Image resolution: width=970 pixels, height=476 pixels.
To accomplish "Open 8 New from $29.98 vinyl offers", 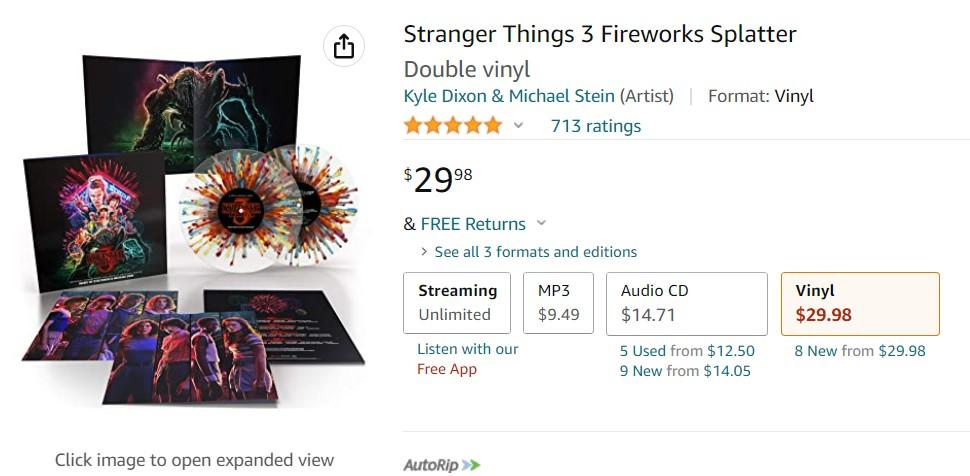I will tap(860, 351).
